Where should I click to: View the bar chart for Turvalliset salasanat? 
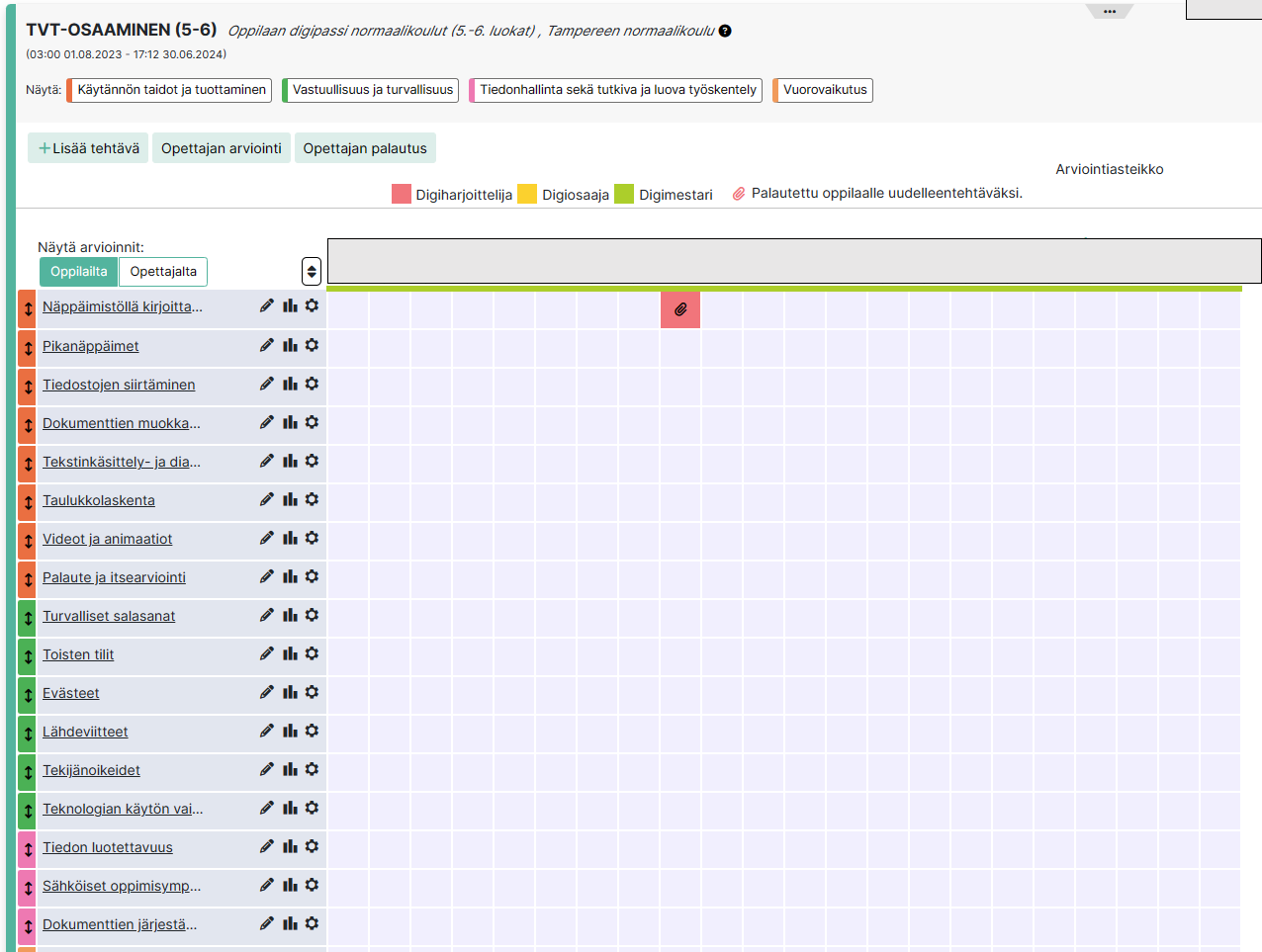point(290,615)
